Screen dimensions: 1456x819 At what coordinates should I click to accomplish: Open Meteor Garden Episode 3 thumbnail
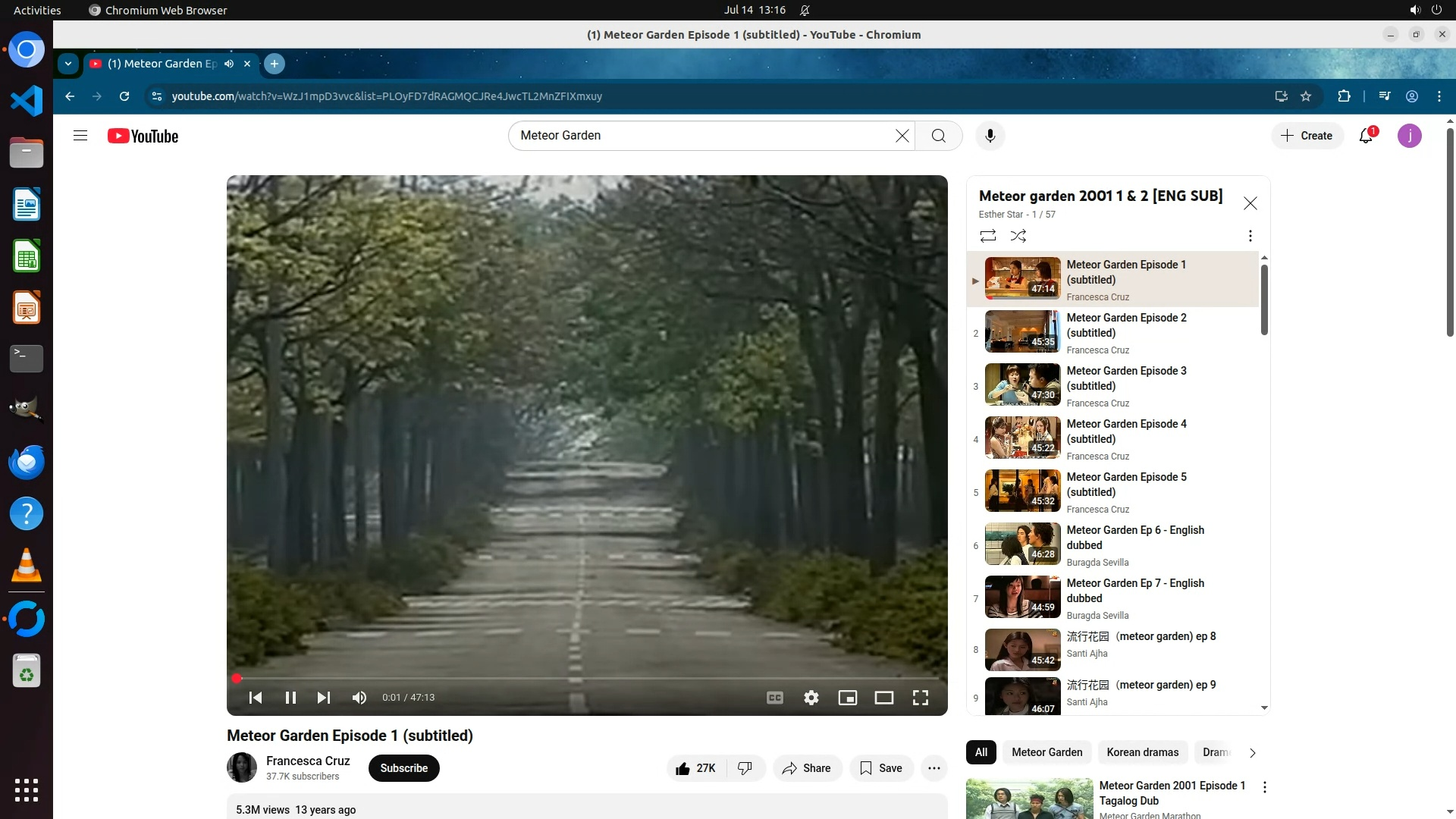(x=1022, y=385)
